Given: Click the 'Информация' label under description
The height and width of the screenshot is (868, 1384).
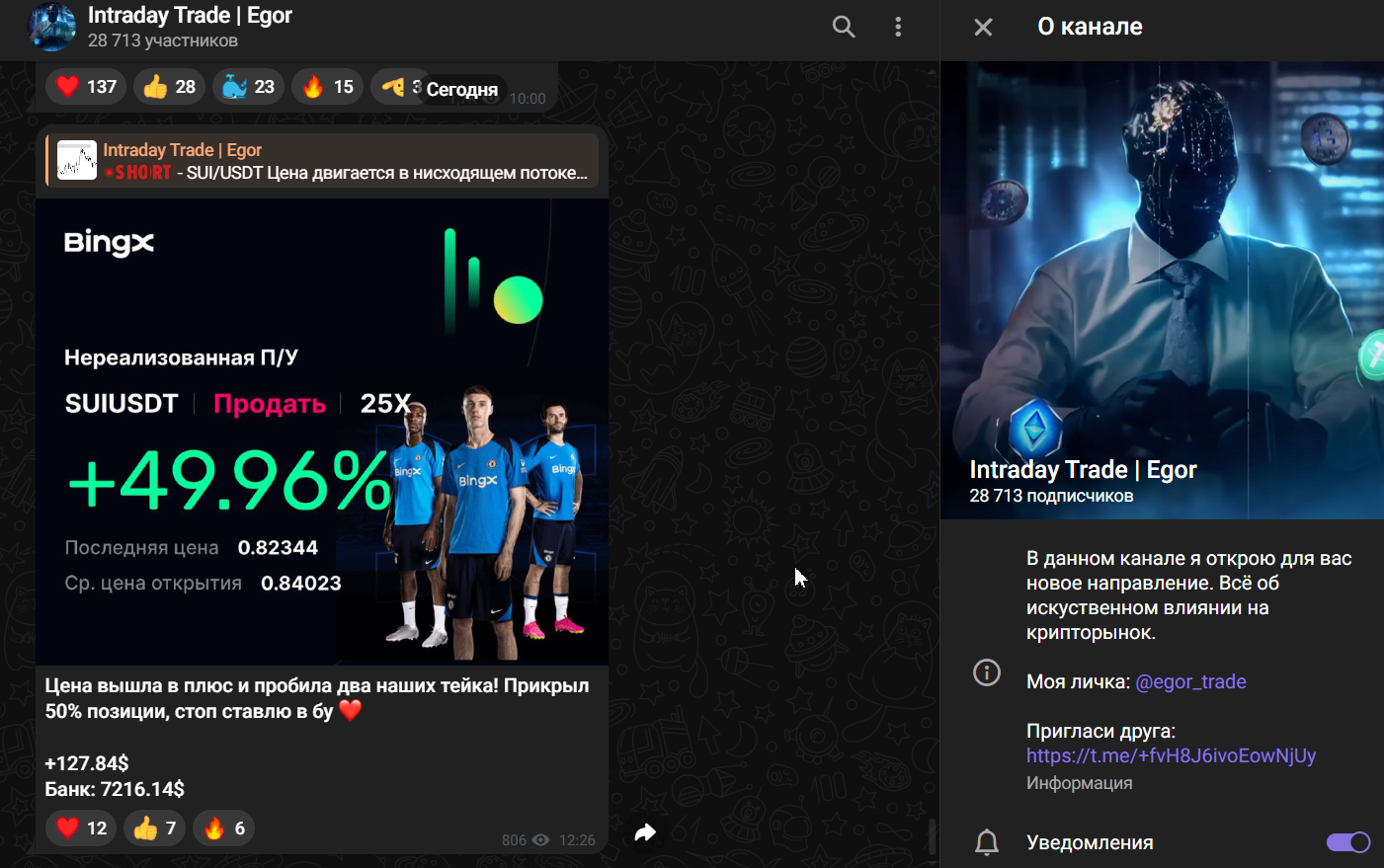Looking at the screenshot, I should click(x=1079, y=783).
